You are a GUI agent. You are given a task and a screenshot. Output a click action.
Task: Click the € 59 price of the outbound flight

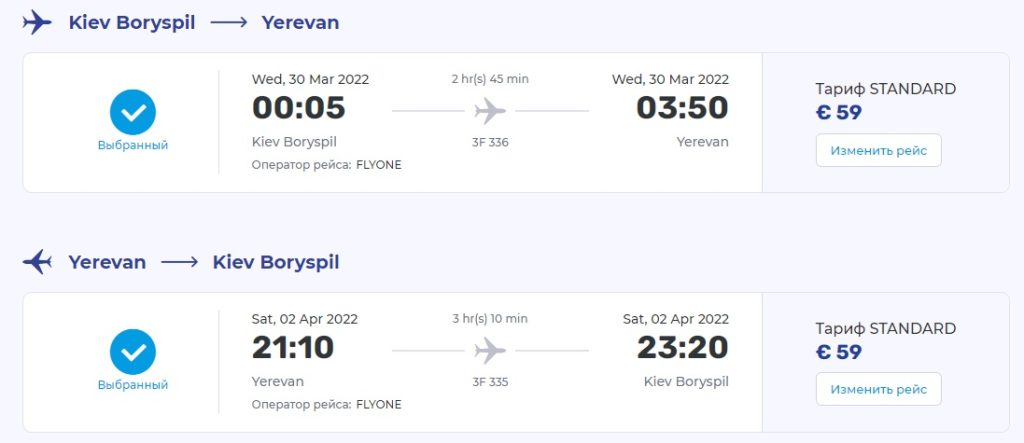pos(839,112)
